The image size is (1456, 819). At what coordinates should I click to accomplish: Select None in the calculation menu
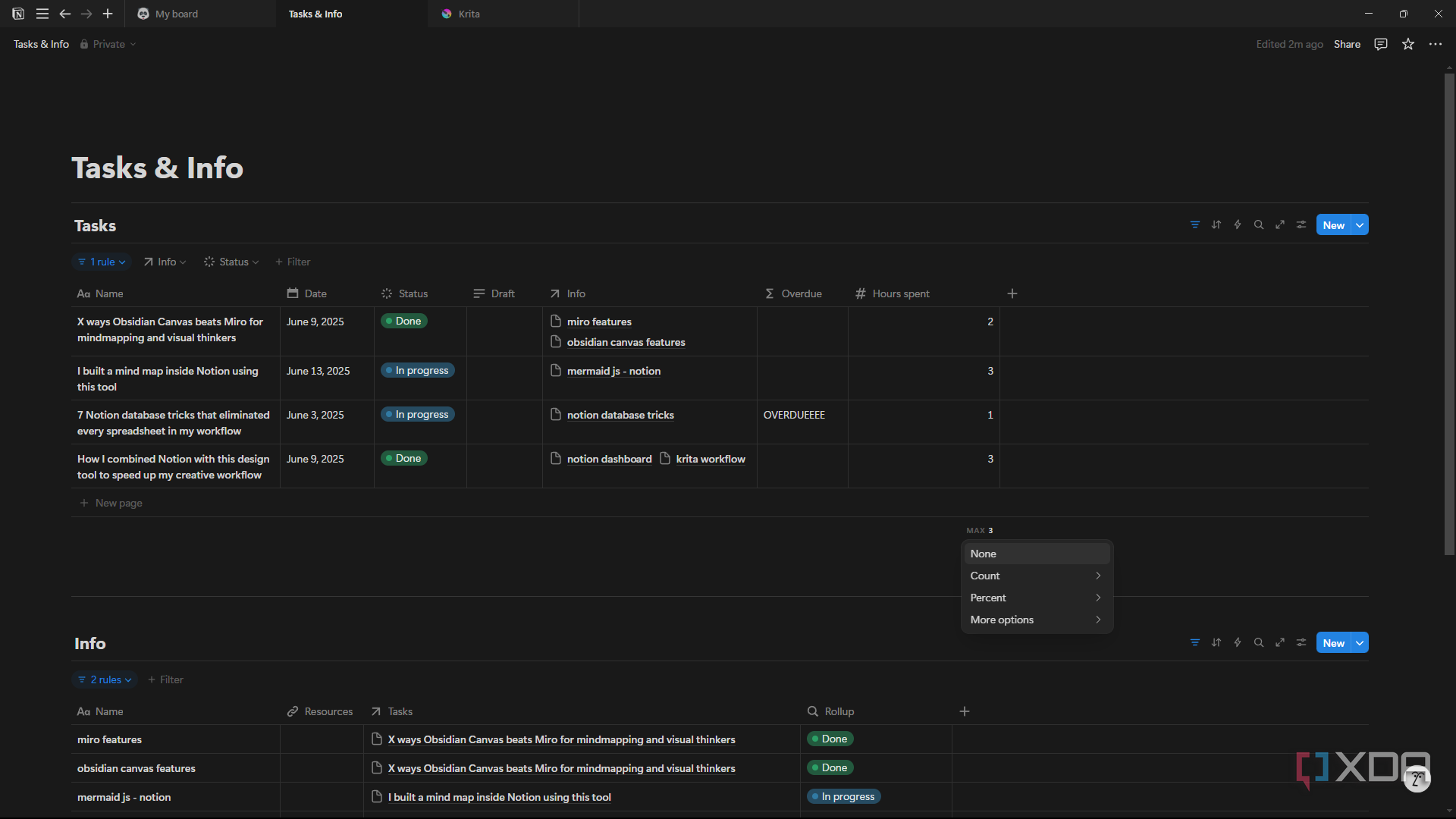pyautogui.click(x=1037, y=554)
